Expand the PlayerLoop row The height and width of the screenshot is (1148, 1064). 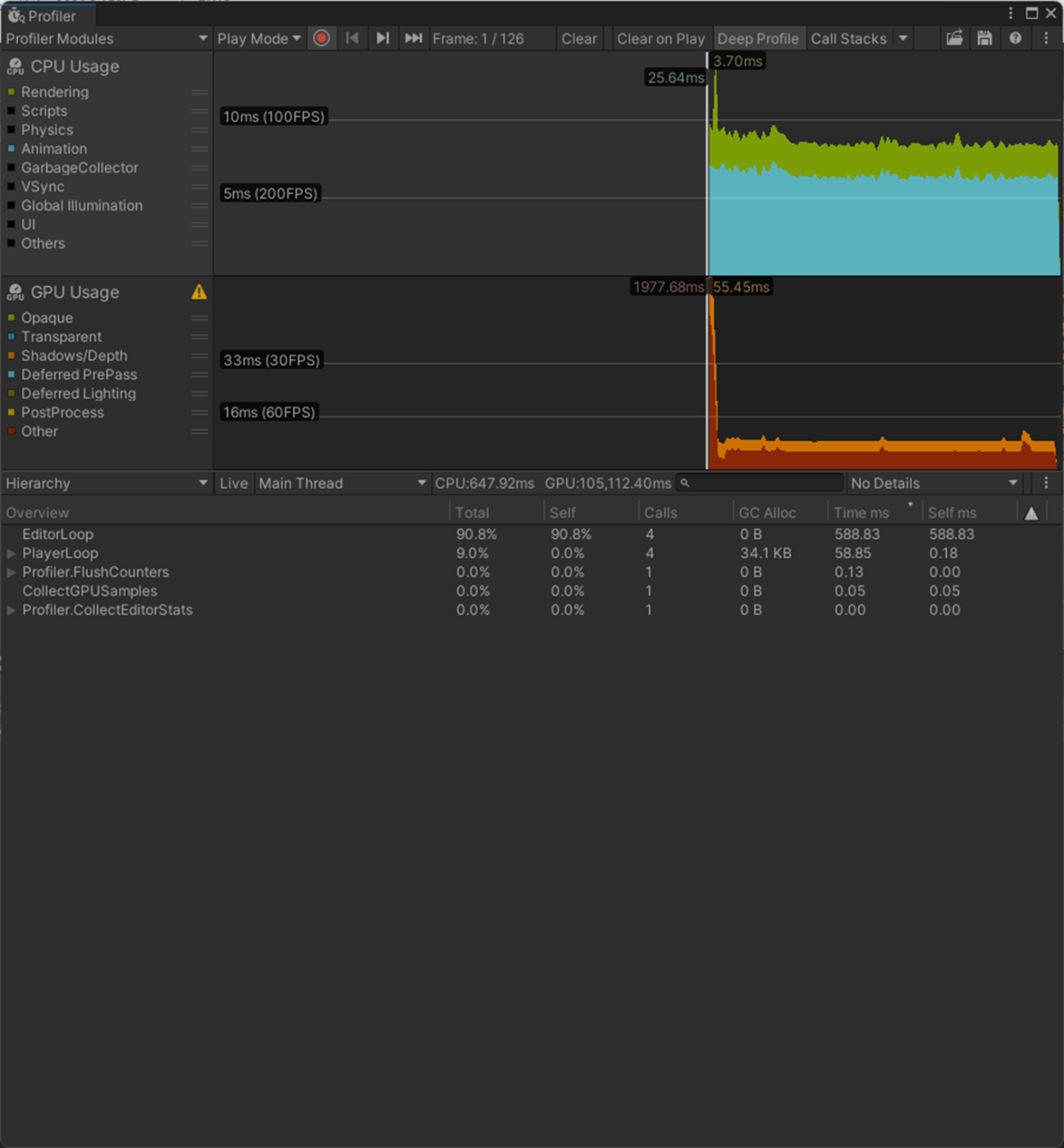pos(11,553)
